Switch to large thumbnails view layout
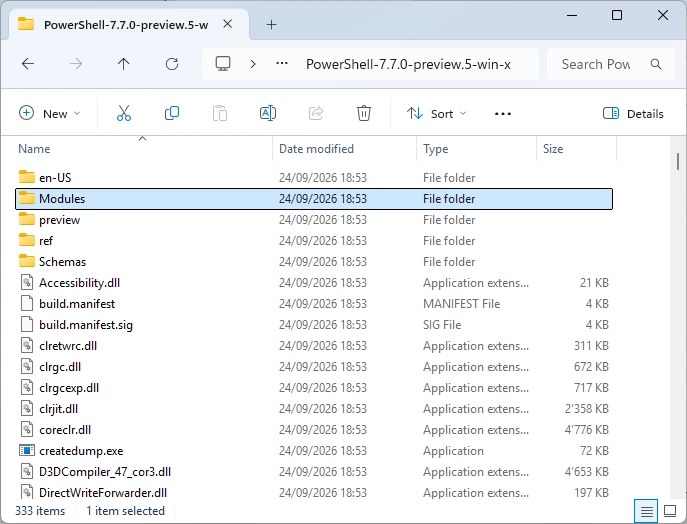Screen dimensions: 687x524 (670, 511)
